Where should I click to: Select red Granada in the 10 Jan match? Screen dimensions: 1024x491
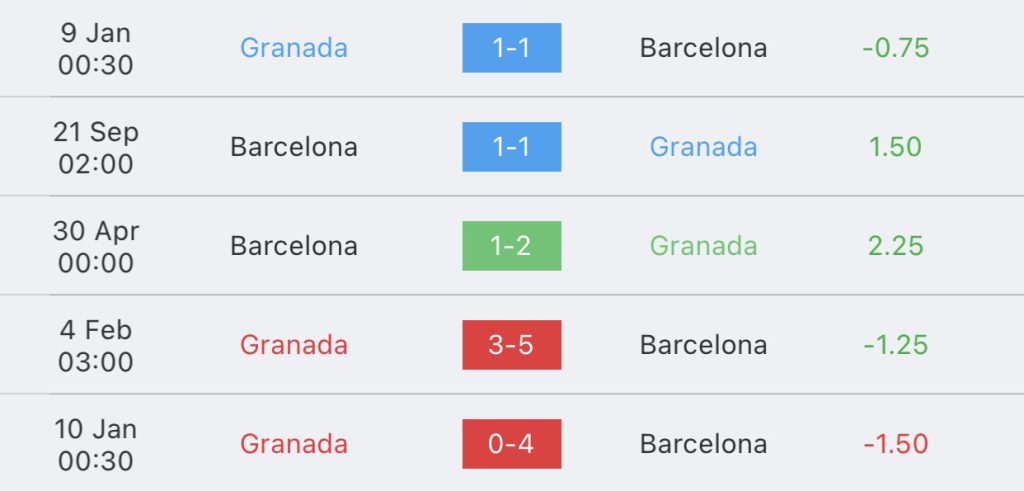[x=294, y=444]
